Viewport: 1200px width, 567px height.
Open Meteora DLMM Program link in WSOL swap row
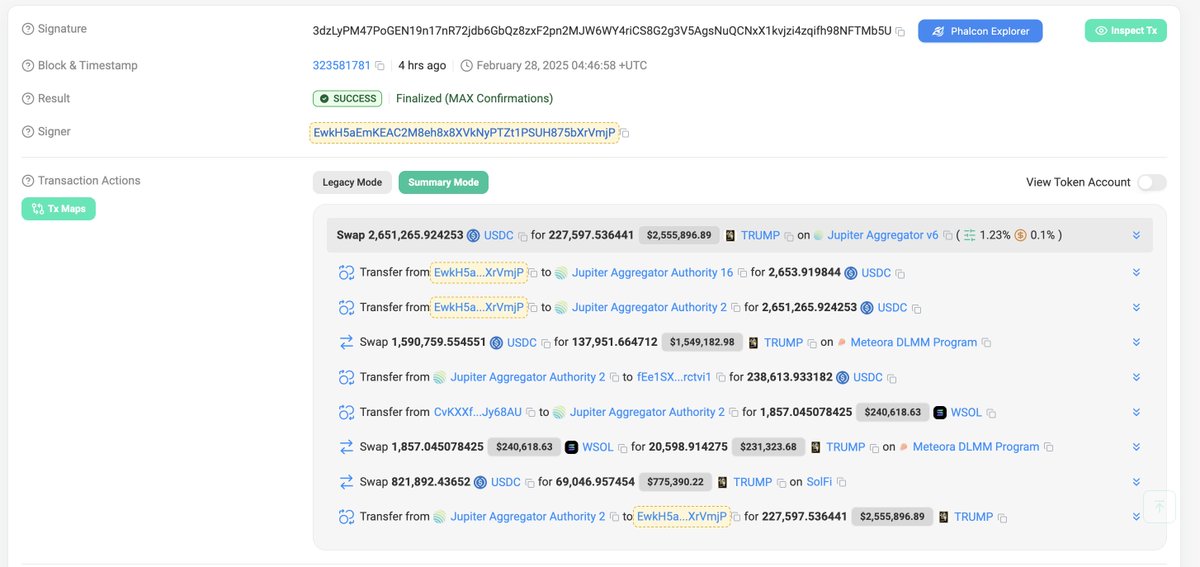coord(976,447)
